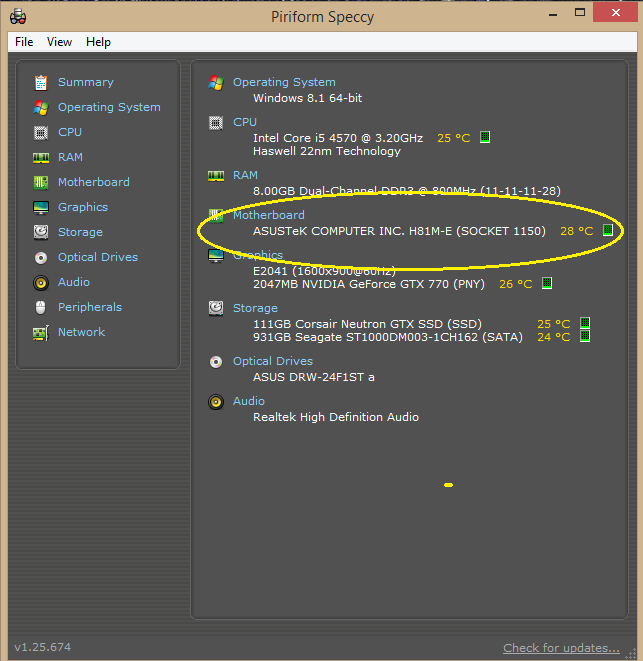Click CPU heading link in summary pane
The height and width of the screenshot is (661, 643).
coord(245,122)
